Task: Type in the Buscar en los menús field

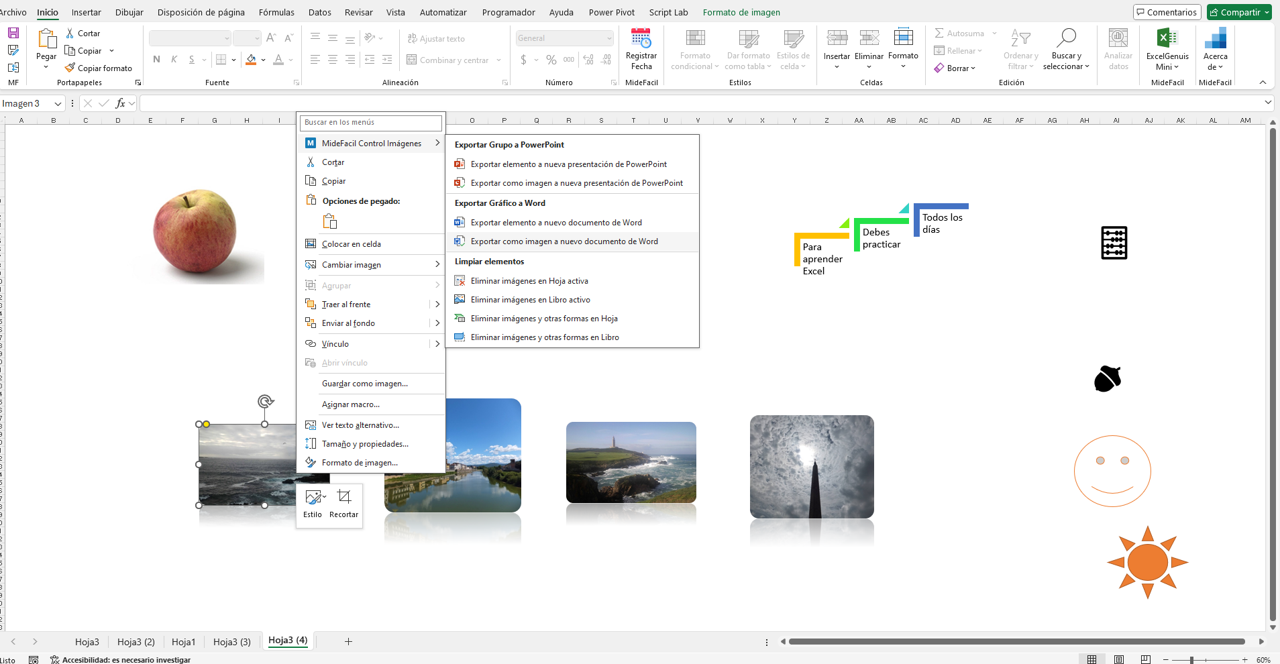Action: 371,122
